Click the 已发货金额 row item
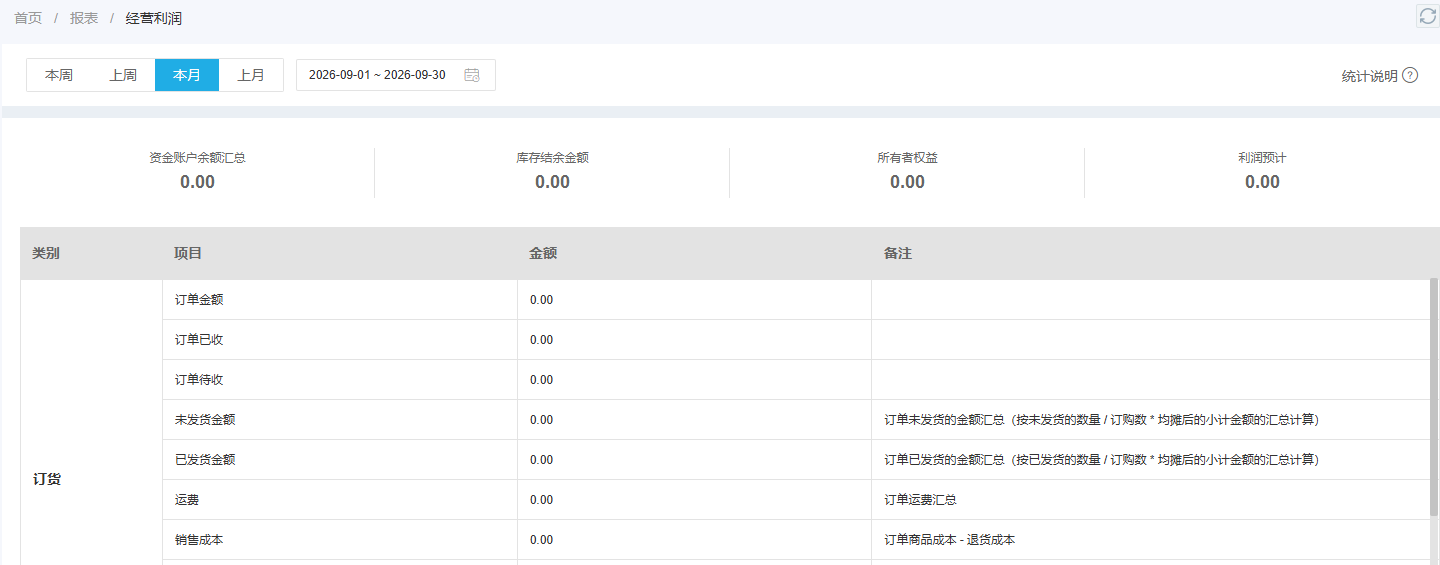The width and height of the screenshot is (1440, 565). 205,460
